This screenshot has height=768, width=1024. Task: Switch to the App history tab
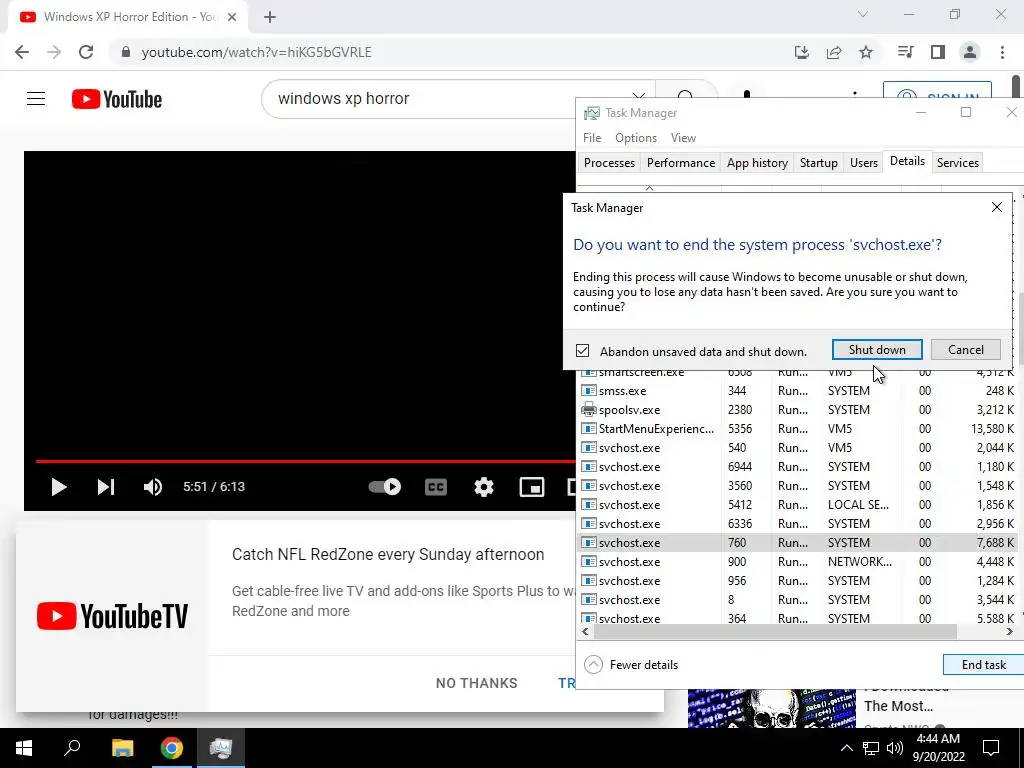[757, 163]
